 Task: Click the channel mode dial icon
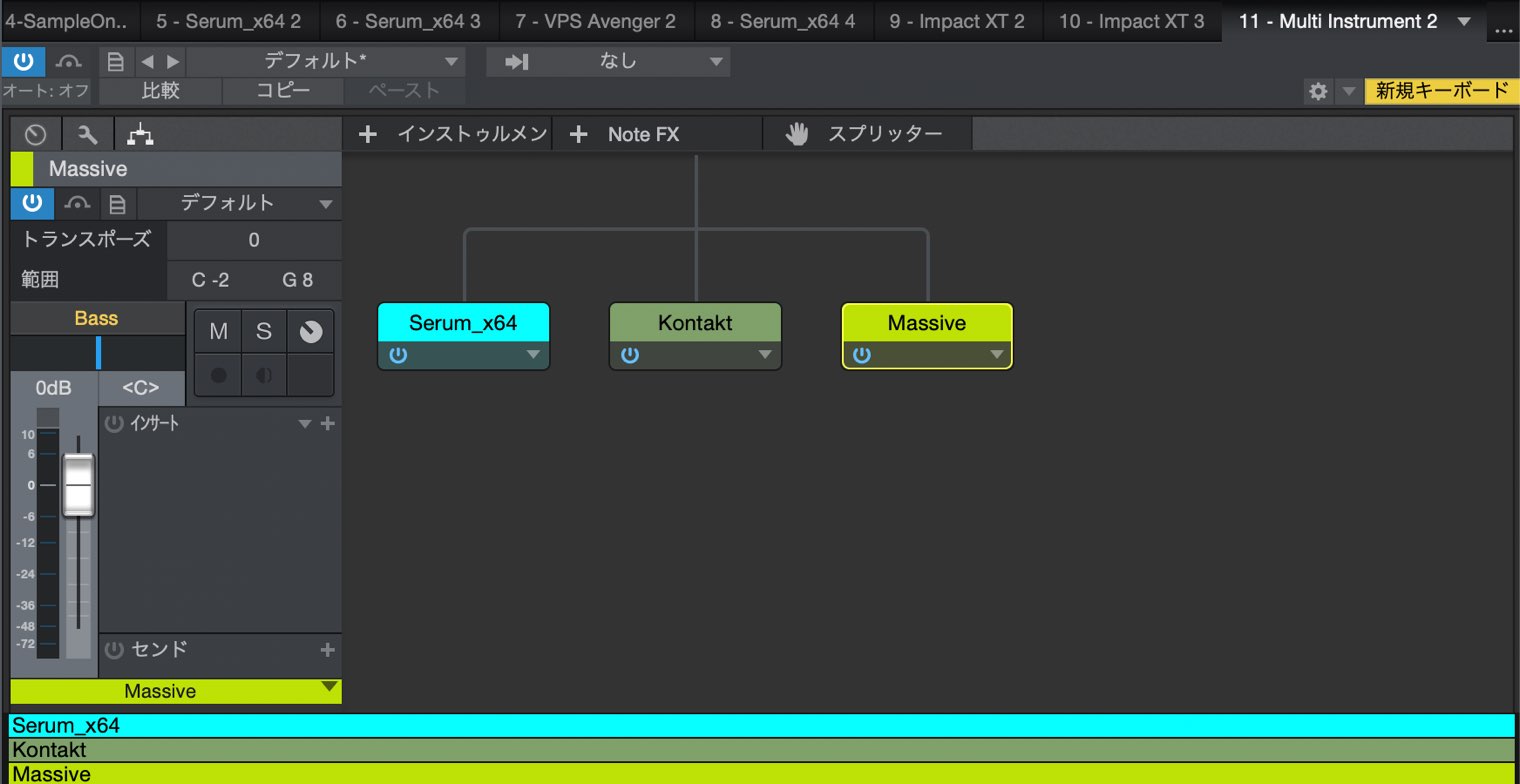coord(311,332)
